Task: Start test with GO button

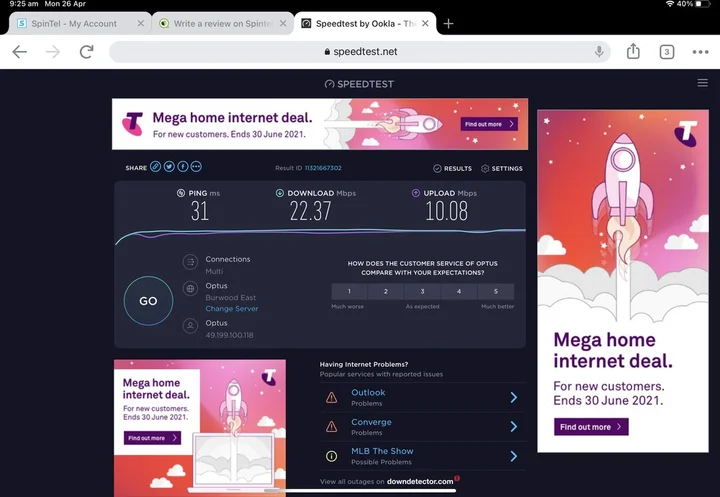Action: point(148,301)
